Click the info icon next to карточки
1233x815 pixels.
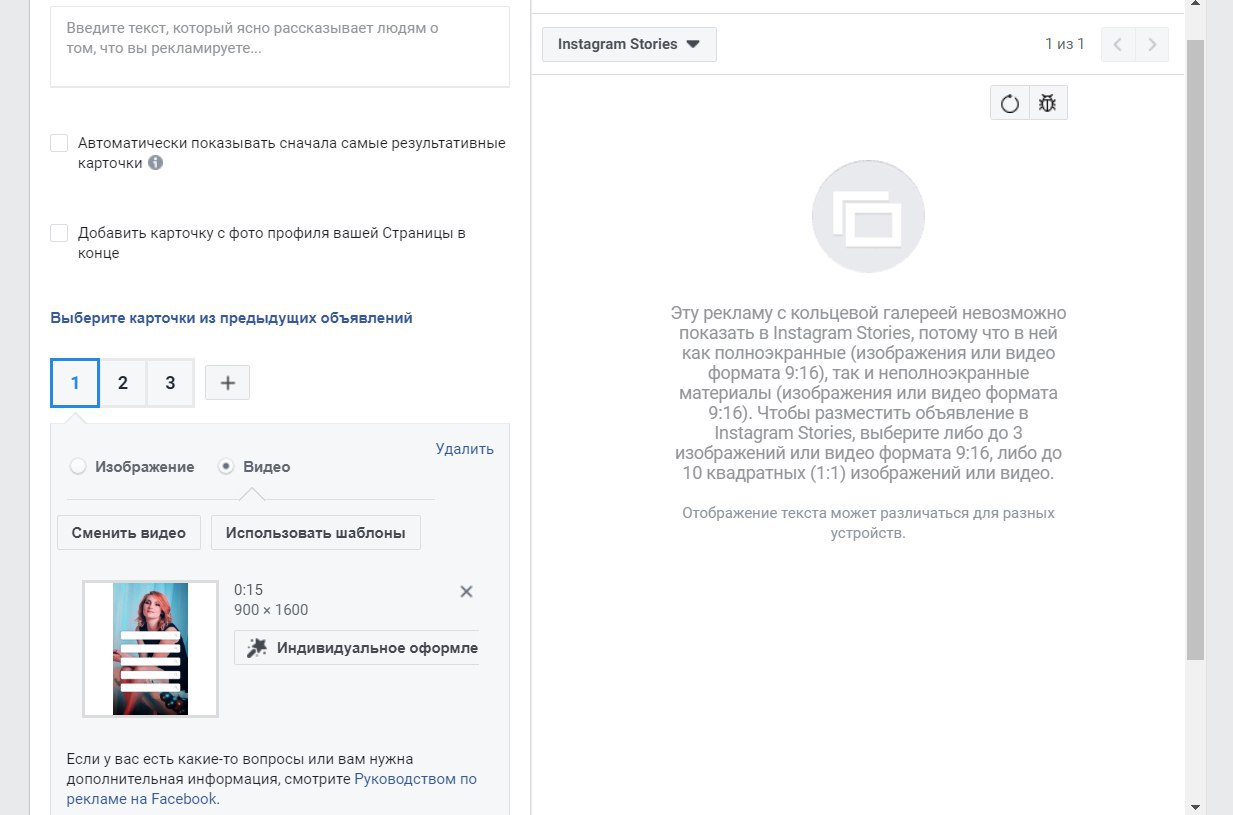[155, 163]
